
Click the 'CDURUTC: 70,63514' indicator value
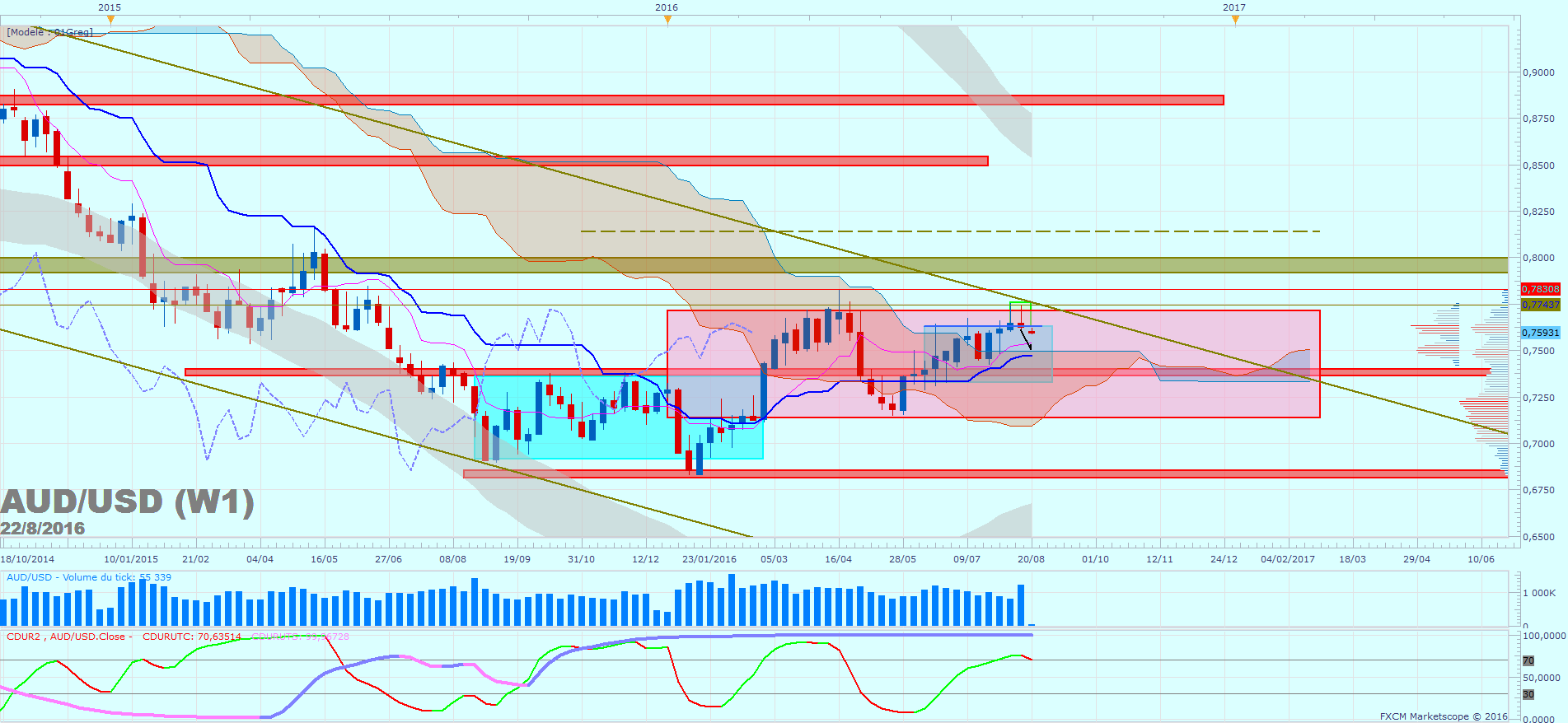pyautogui.click(x=192, y=637)
